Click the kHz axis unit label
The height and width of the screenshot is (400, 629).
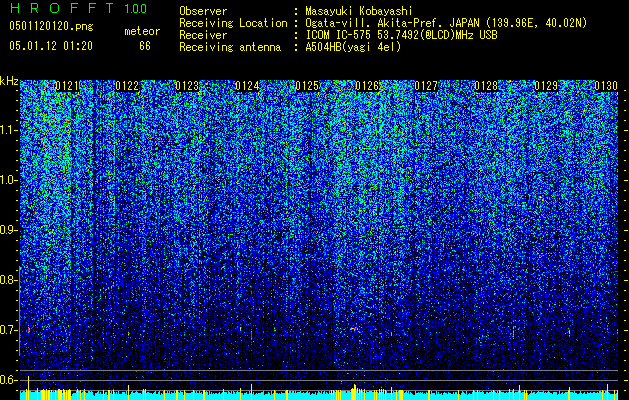pos(9,81)
